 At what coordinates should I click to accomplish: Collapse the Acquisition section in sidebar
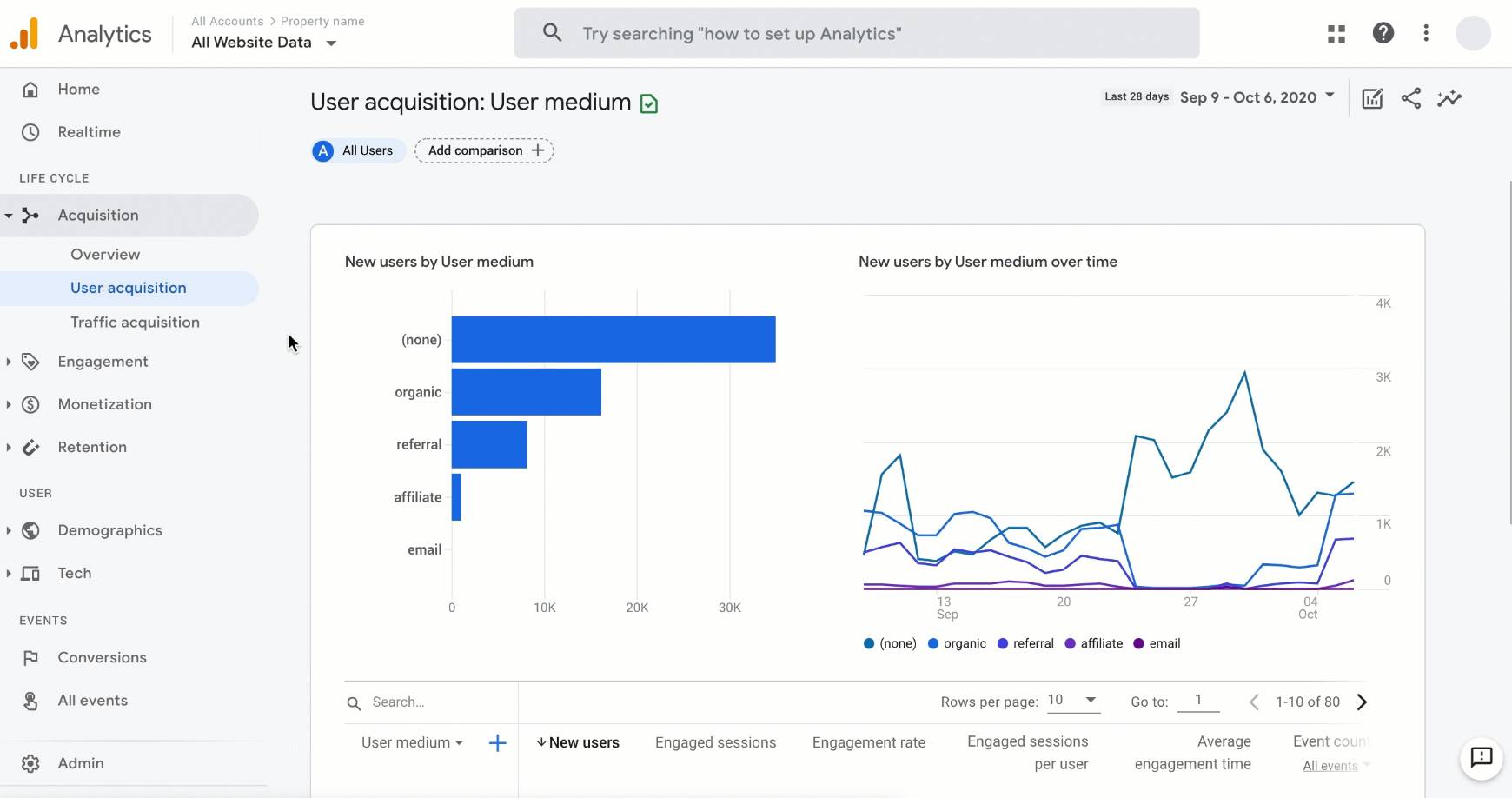point(10,215)
